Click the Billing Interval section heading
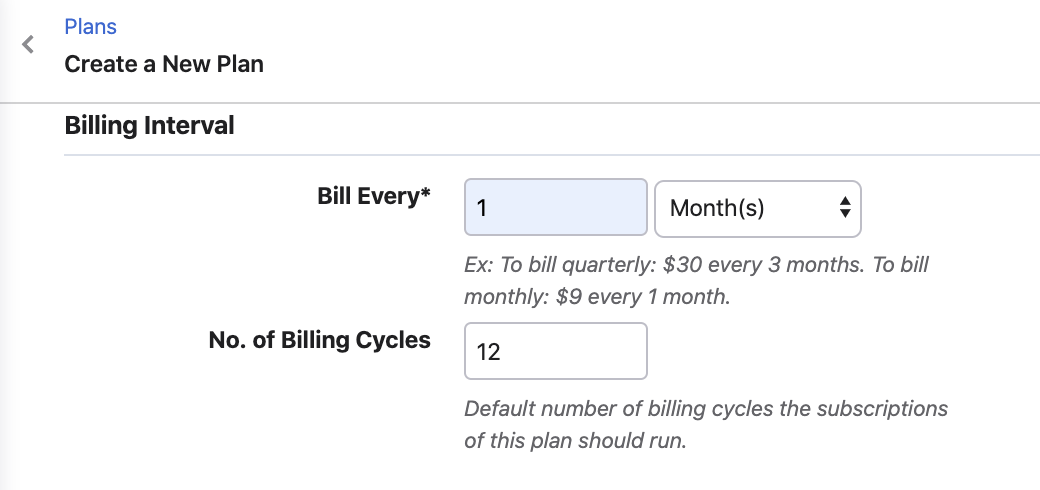 click(x=149, y=126)
